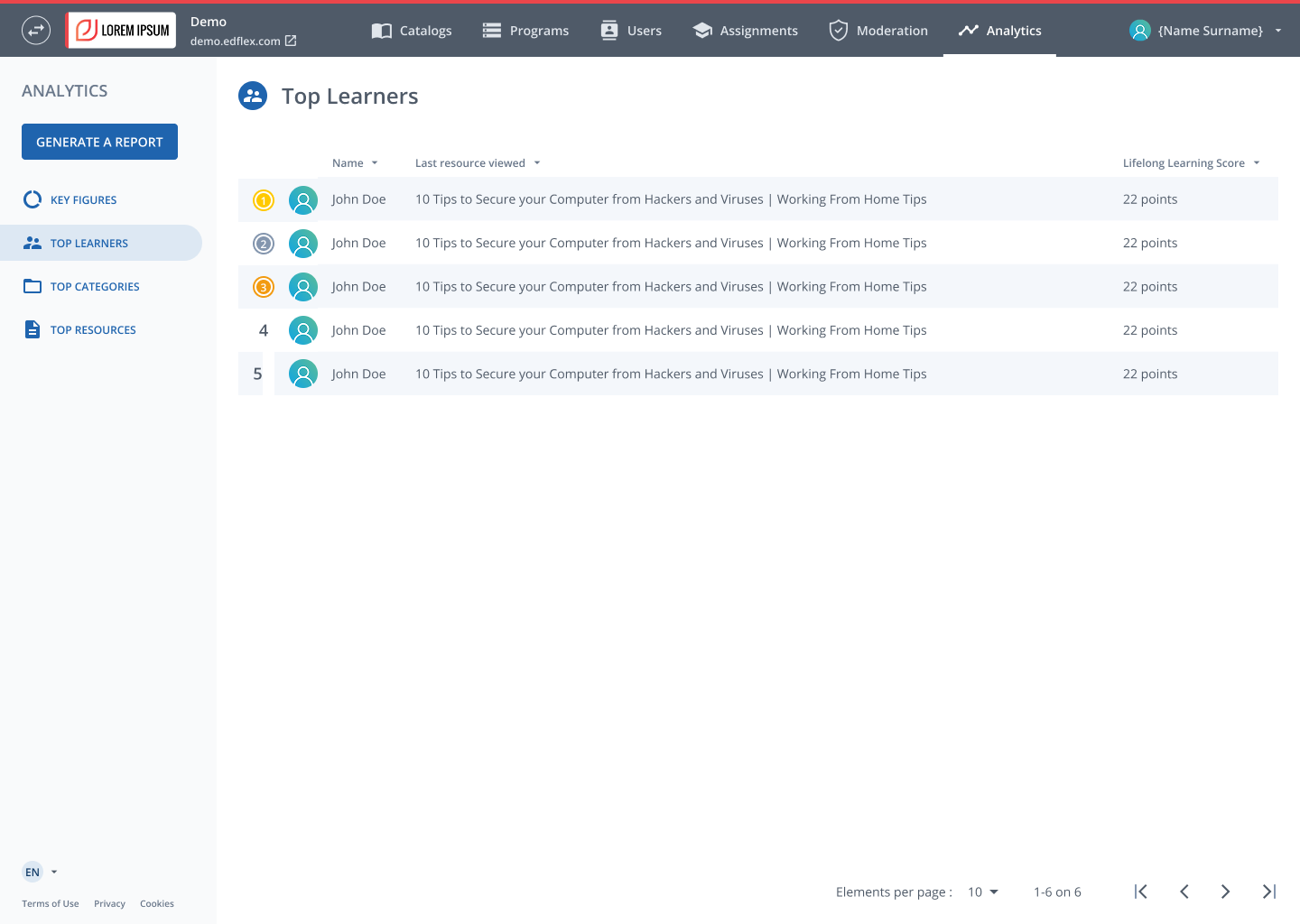Click Generate a Report button
Viewport: 1300px width, 924px height.
pyautogui.click(x=99, y=142)
